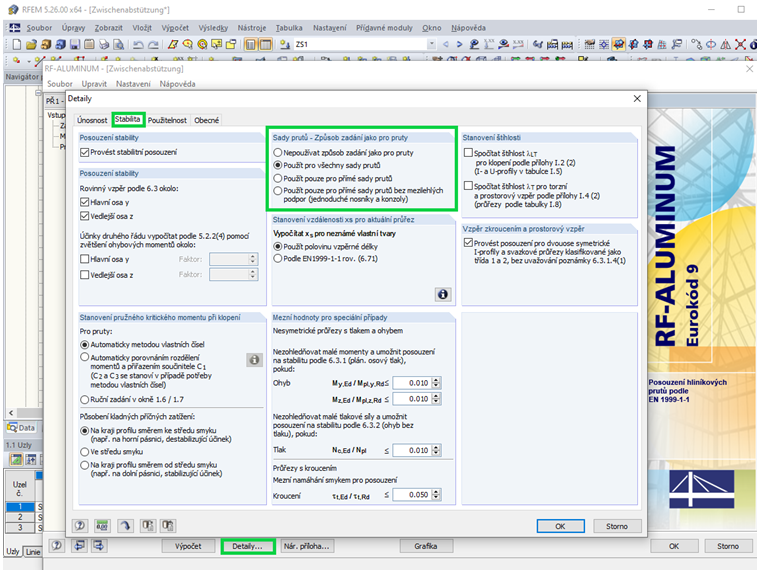The image size is (760, 570).
Task: Click the info icon in xs distance section
Action: click(443, 294)
